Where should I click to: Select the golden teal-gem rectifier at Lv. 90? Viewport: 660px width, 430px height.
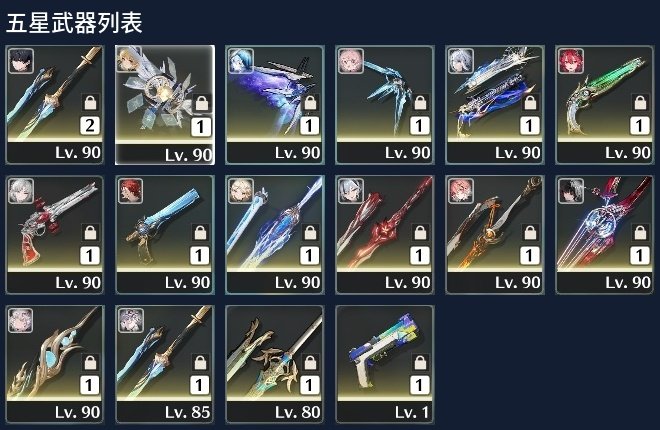pyautogui.click(x=55, y=364)
